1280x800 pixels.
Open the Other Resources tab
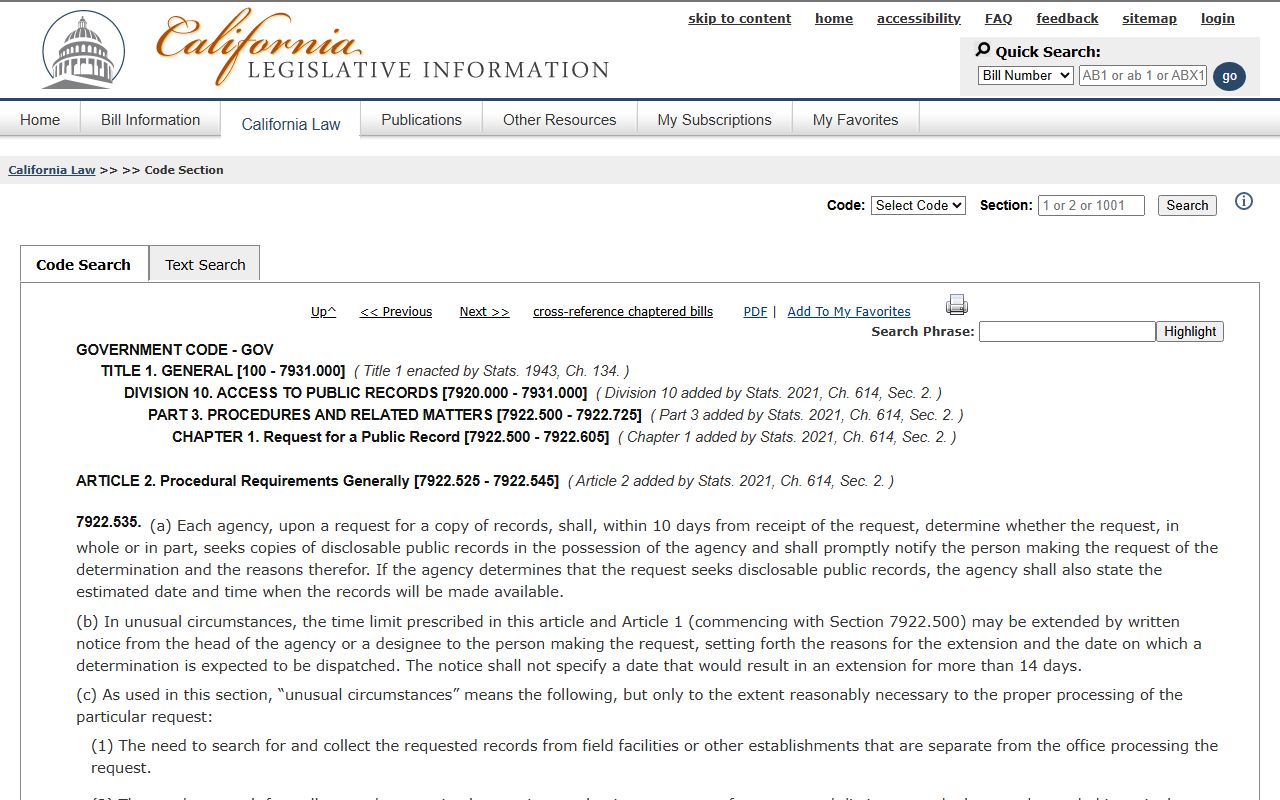click(560, 120)
